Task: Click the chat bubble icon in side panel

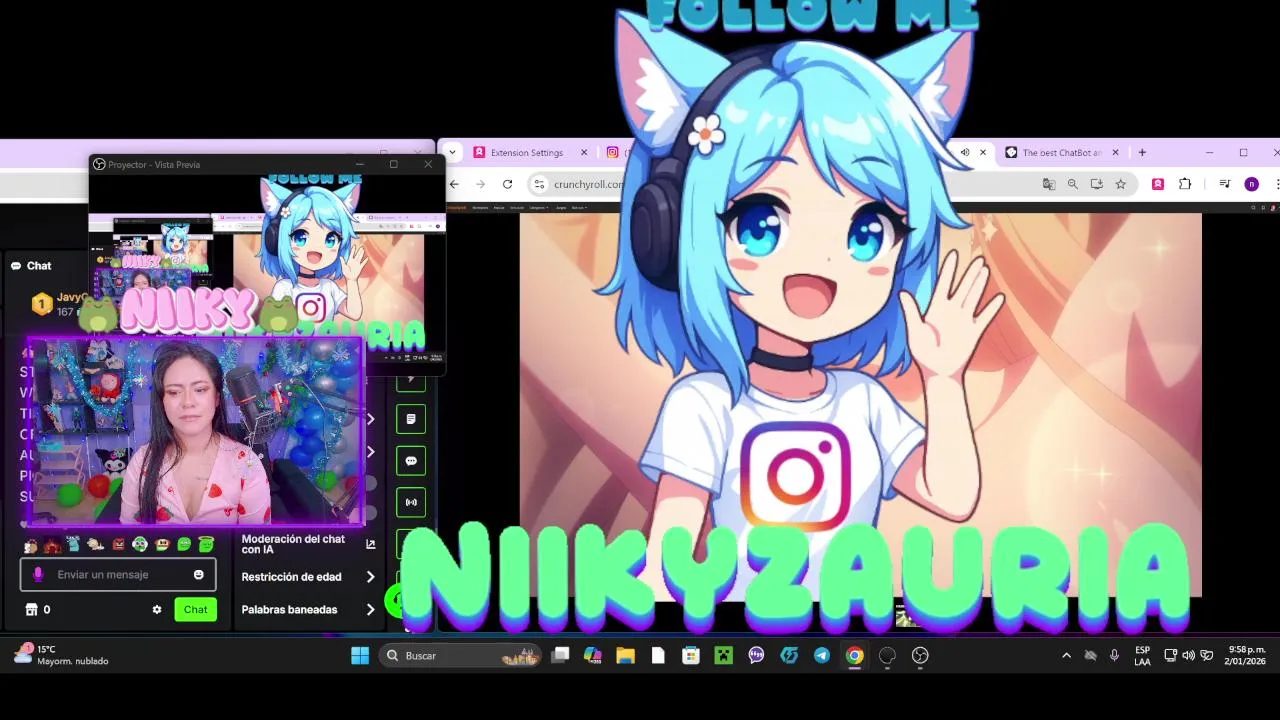Action: 411,461
